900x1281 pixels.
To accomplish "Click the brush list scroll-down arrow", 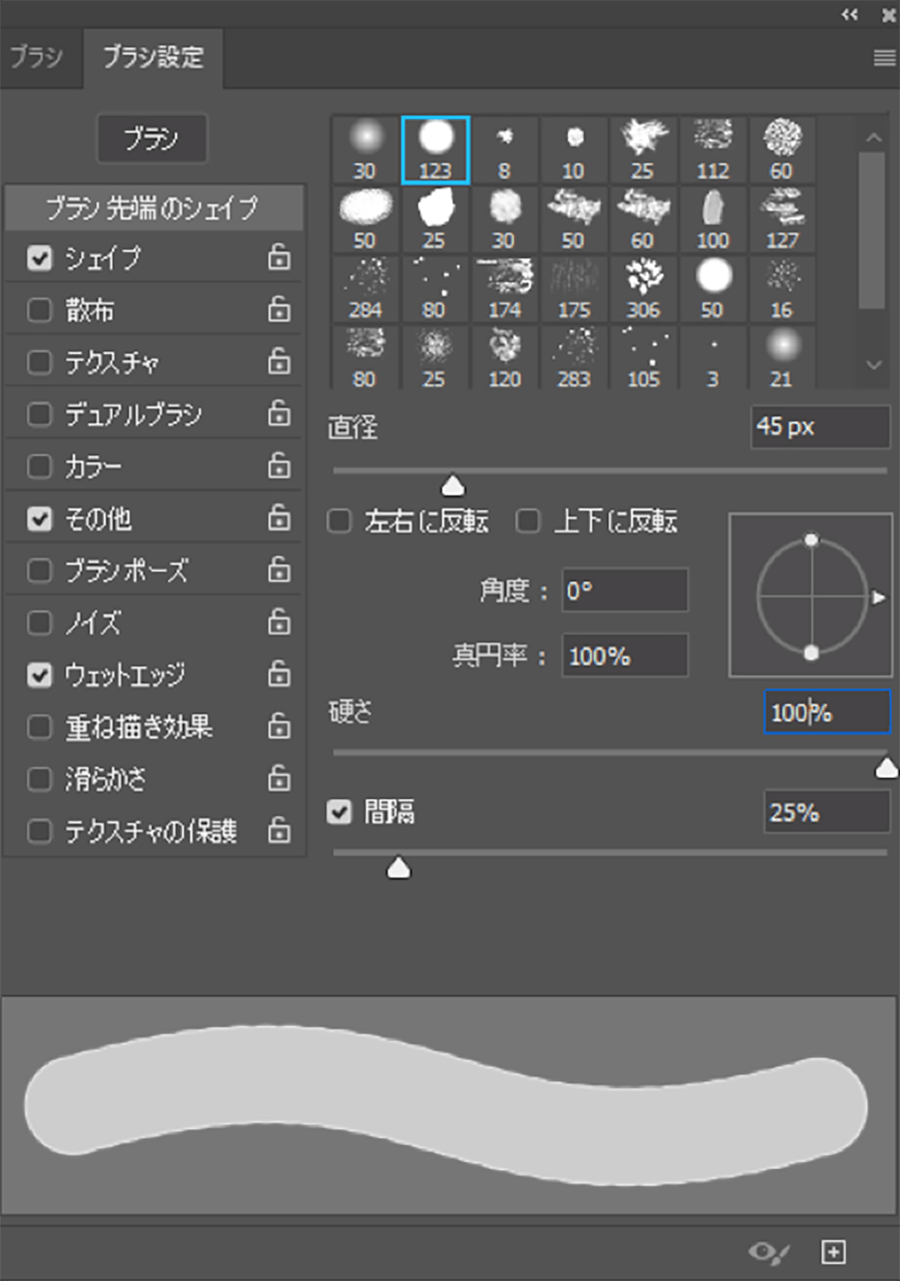I will coord(874,365).
